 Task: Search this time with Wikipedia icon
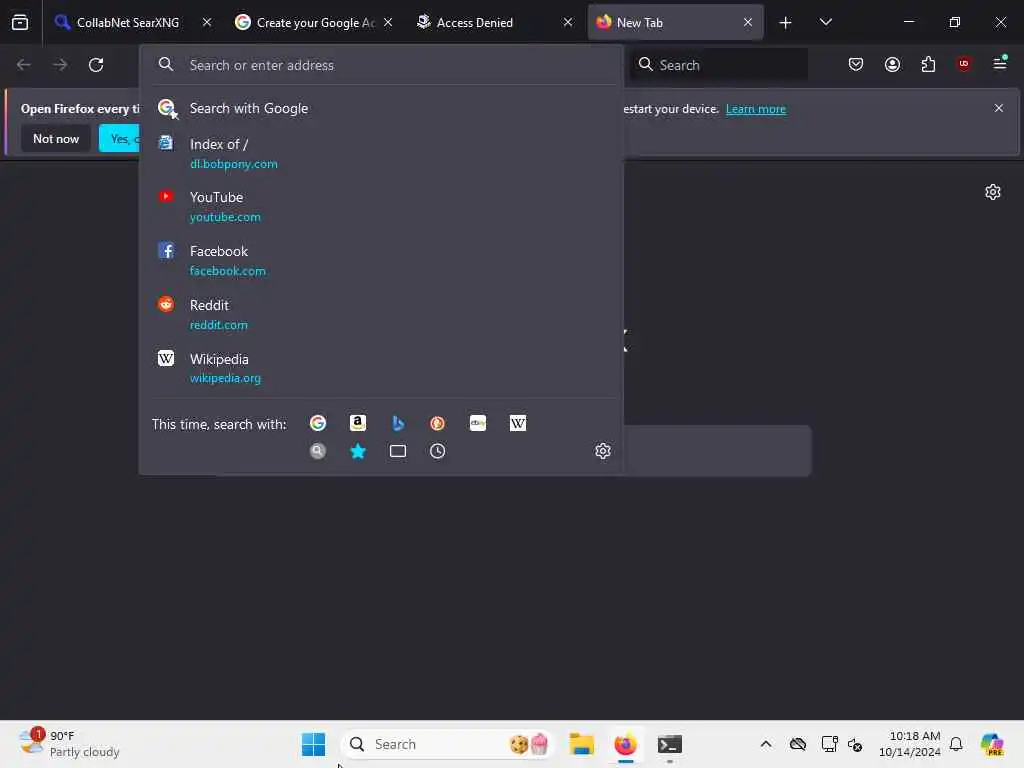(518, 423)
